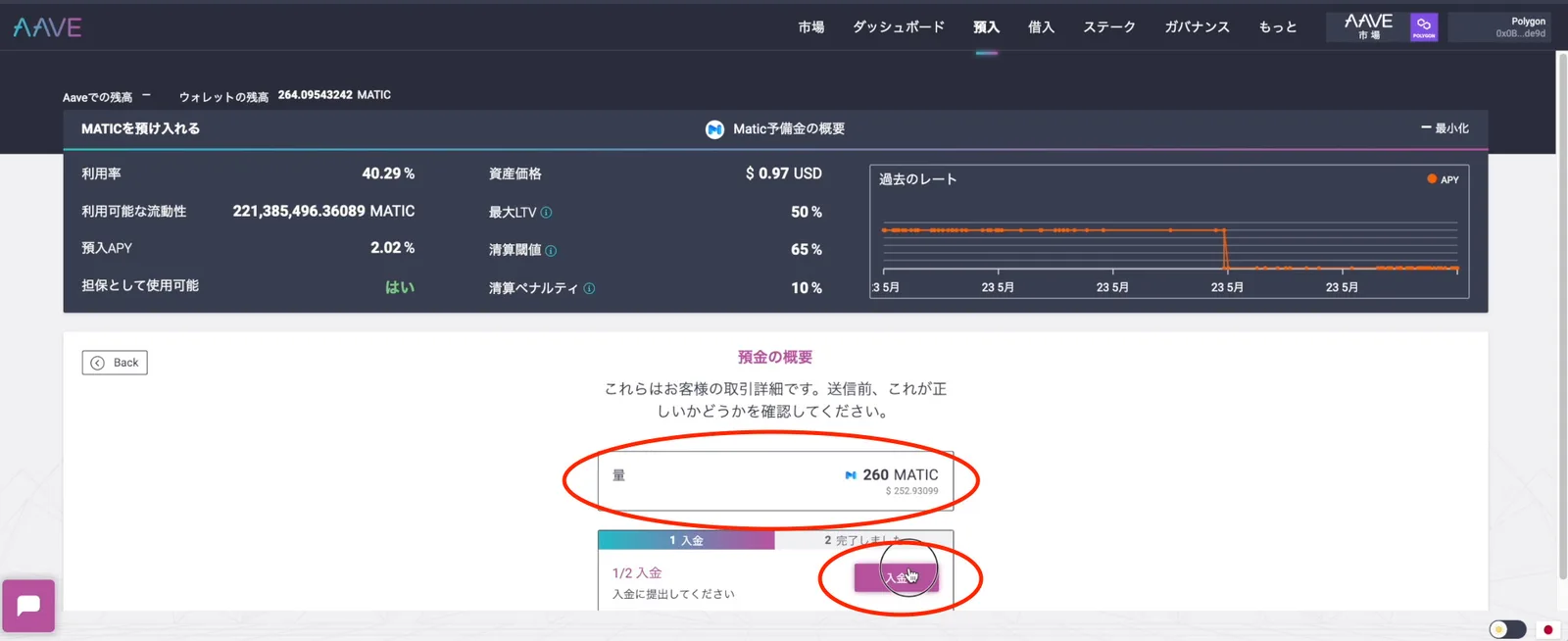Click the Matic token icon in summary header
Screen dimensions: 1568x641
(714, 129)
